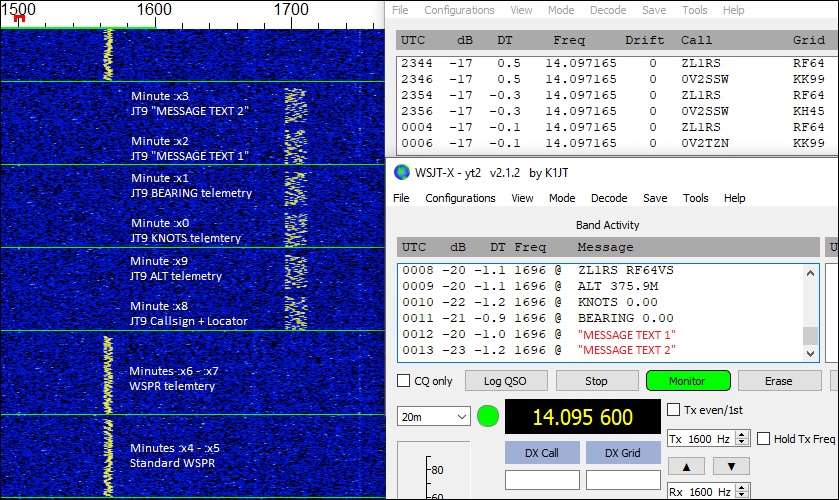Click the down arrow frequency button
Screen dimensions: 839x500
[731, 466]
